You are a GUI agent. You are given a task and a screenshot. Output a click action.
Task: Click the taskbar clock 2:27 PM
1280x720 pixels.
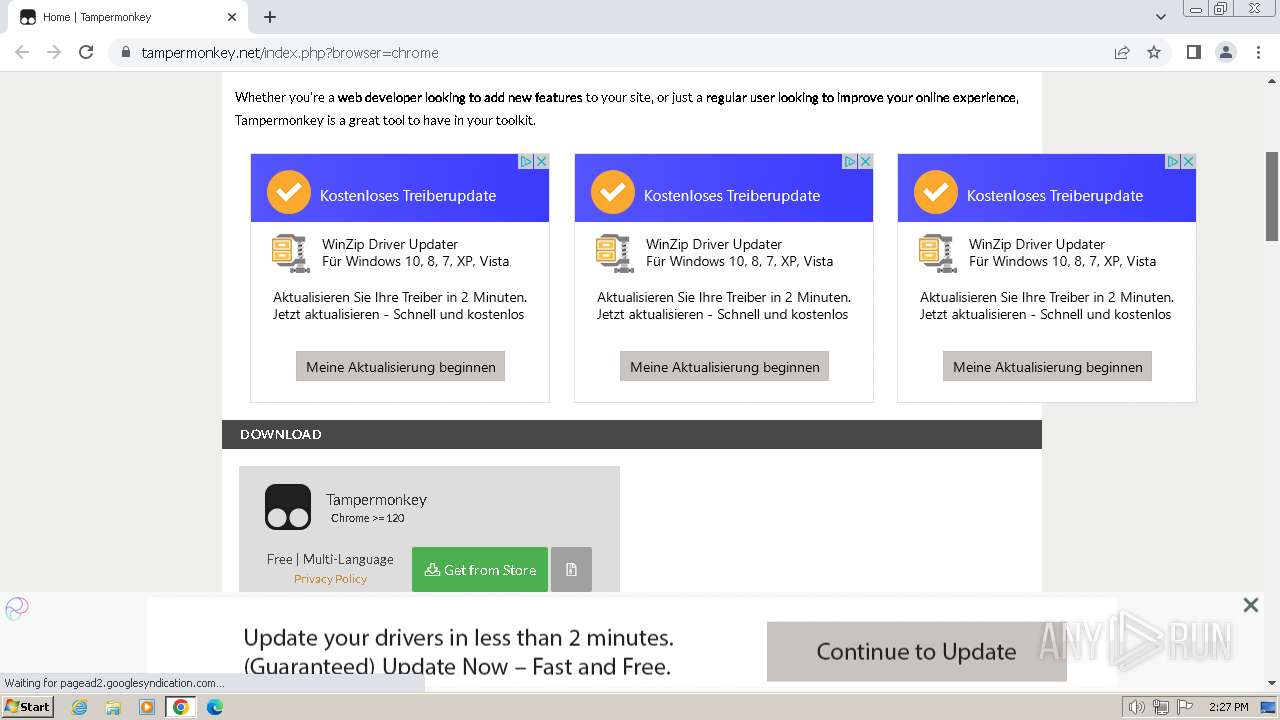pyautogui.click(x=1229, y=707)
